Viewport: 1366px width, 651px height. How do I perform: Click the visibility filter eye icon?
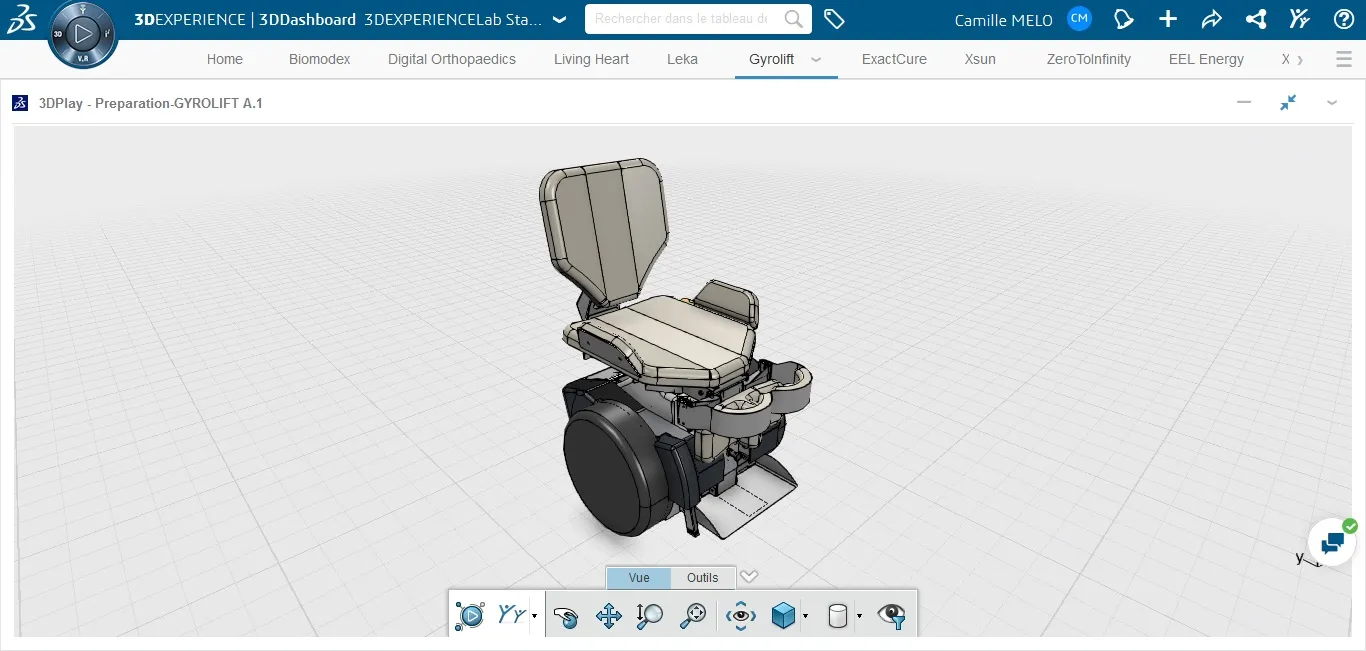(893, 615)
